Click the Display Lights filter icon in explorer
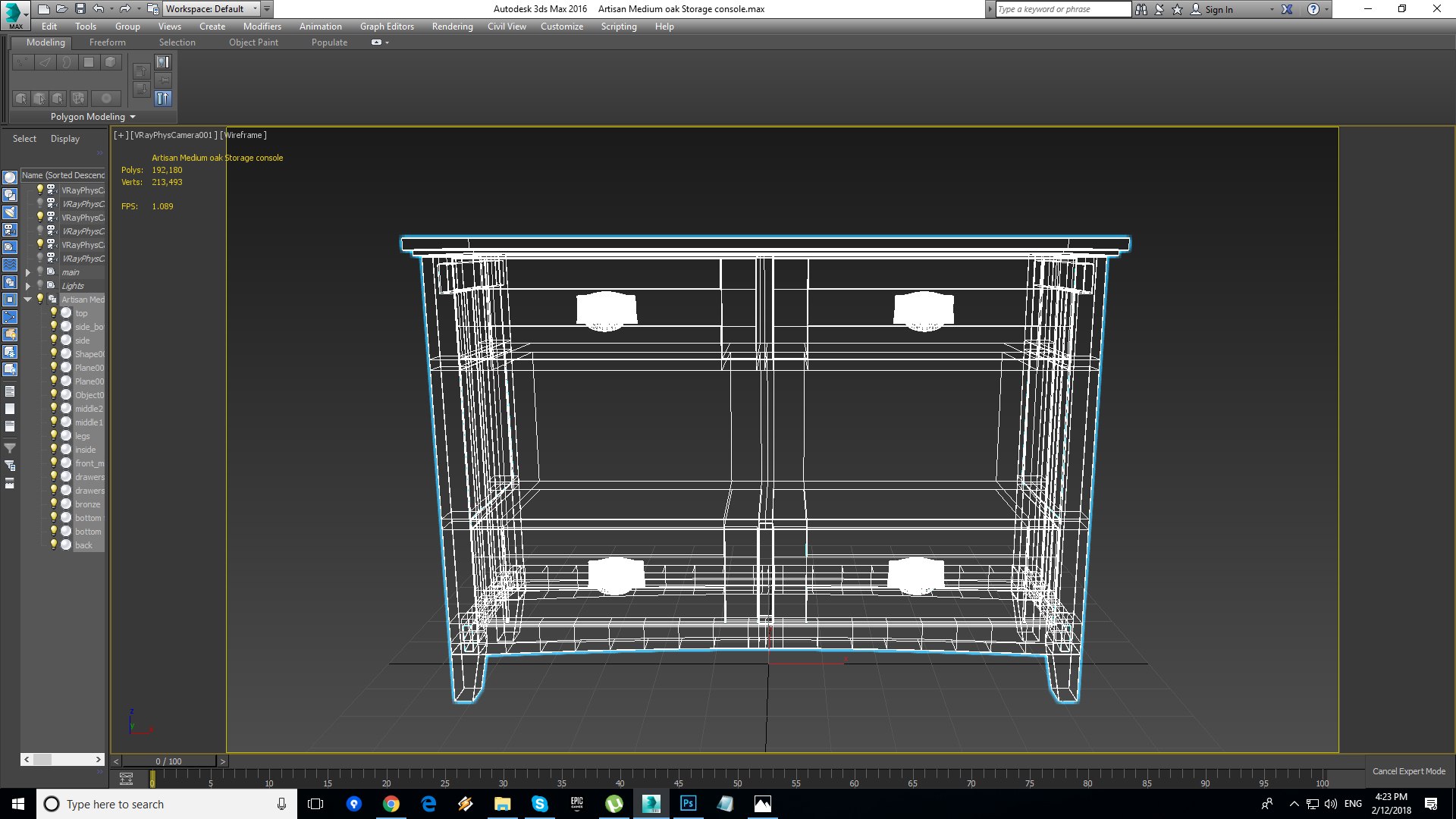The image size is (1456, 819). click(x=10, y=212)
